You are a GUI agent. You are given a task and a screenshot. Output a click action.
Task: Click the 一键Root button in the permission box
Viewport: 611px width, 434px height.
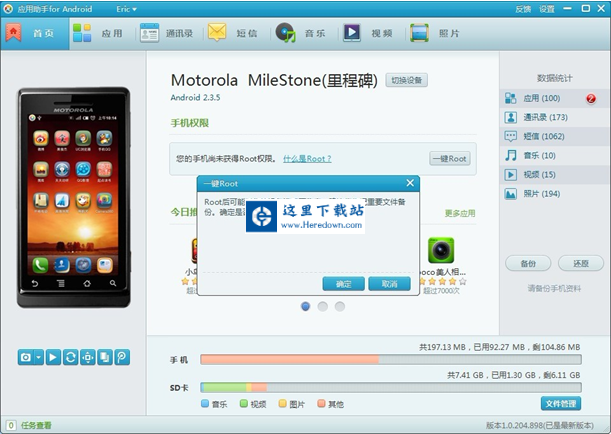(450, 159)
